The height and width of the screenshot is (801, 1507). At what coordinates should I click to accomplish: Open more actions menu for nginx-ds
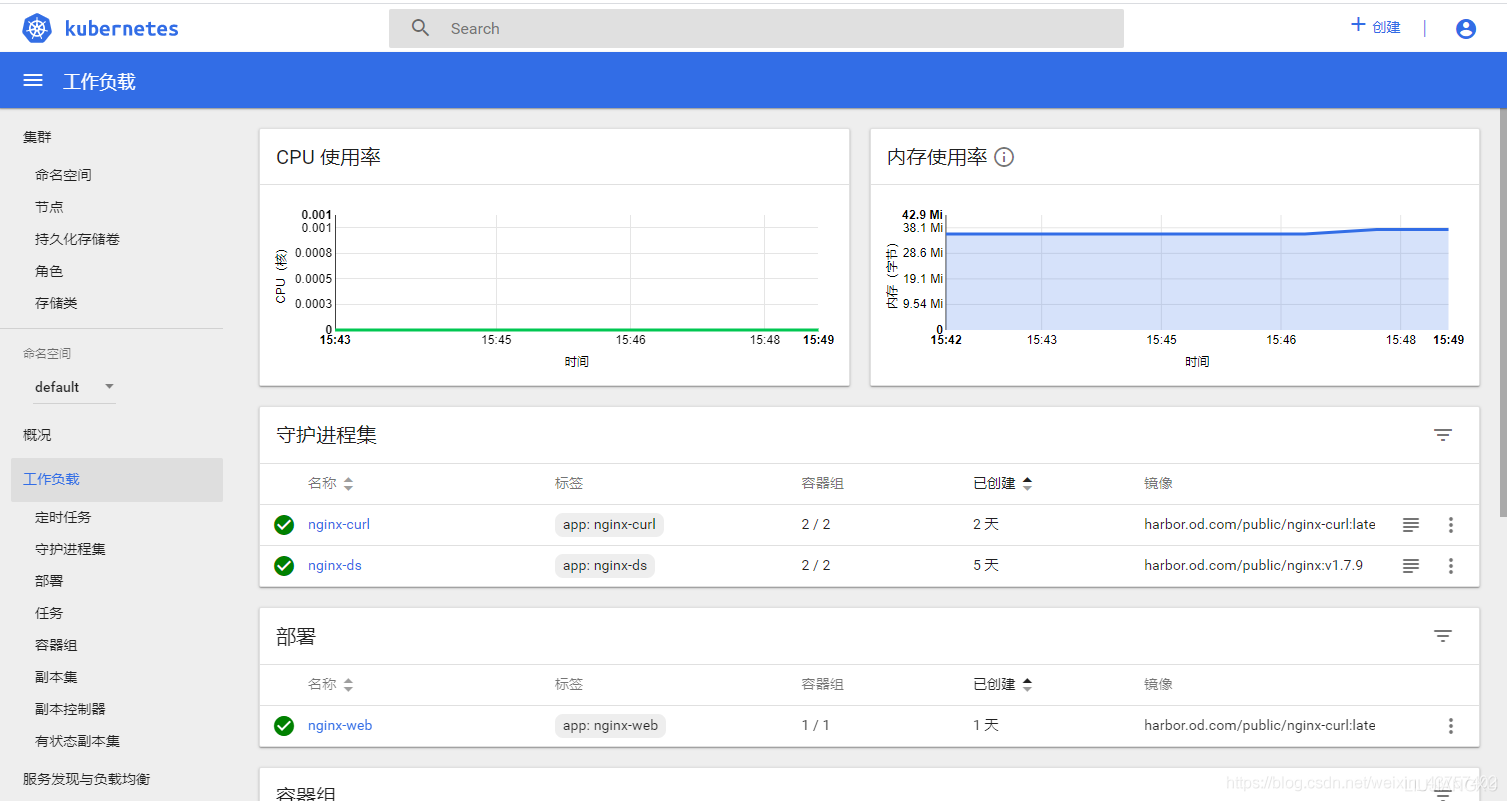tap(1451, 566)
